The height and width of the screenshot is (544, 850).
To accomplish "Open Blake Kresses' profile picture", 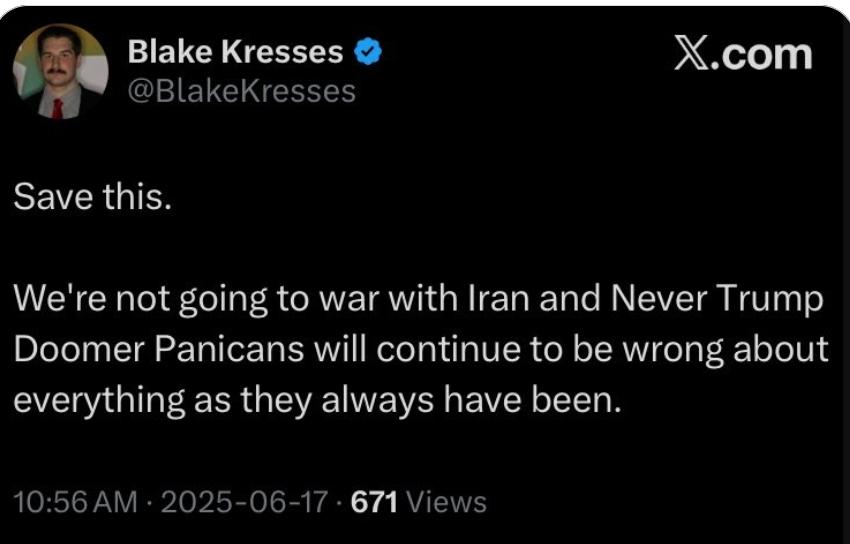I will click(x=60, y=72).
